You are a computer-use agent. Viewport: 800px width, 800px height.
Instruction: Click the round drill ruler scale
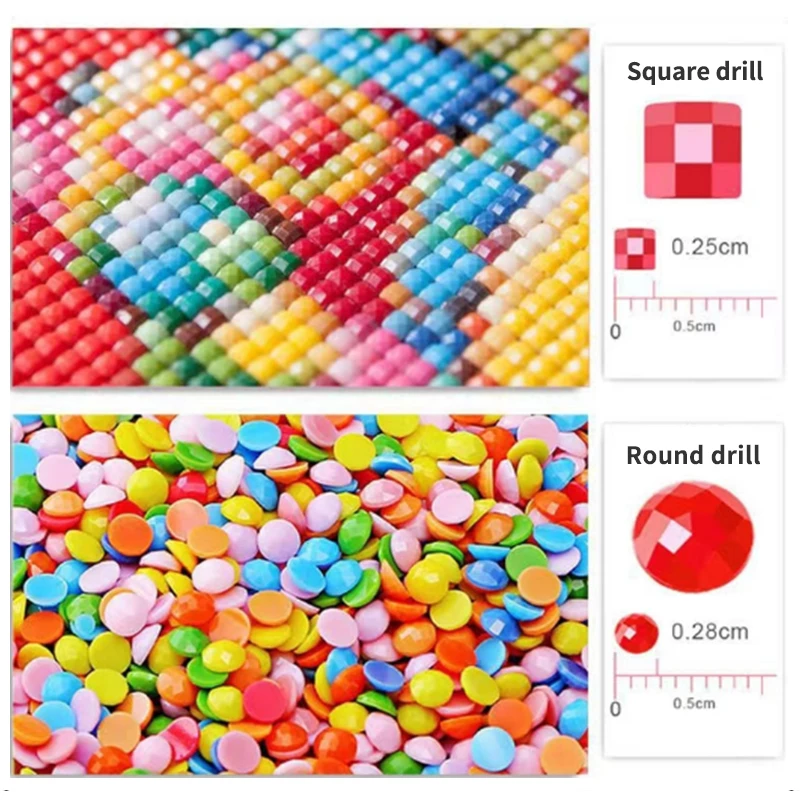pyautogui.click(x=695, y=674)
